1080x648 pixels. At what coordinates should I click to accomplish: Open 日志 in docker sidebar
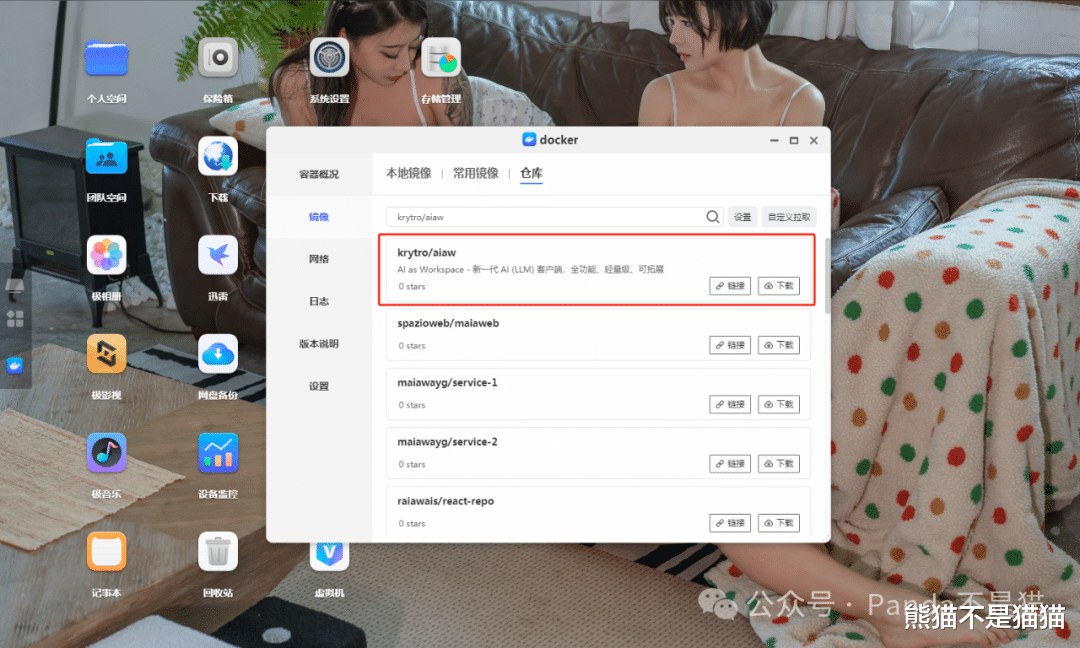(319, 302)
